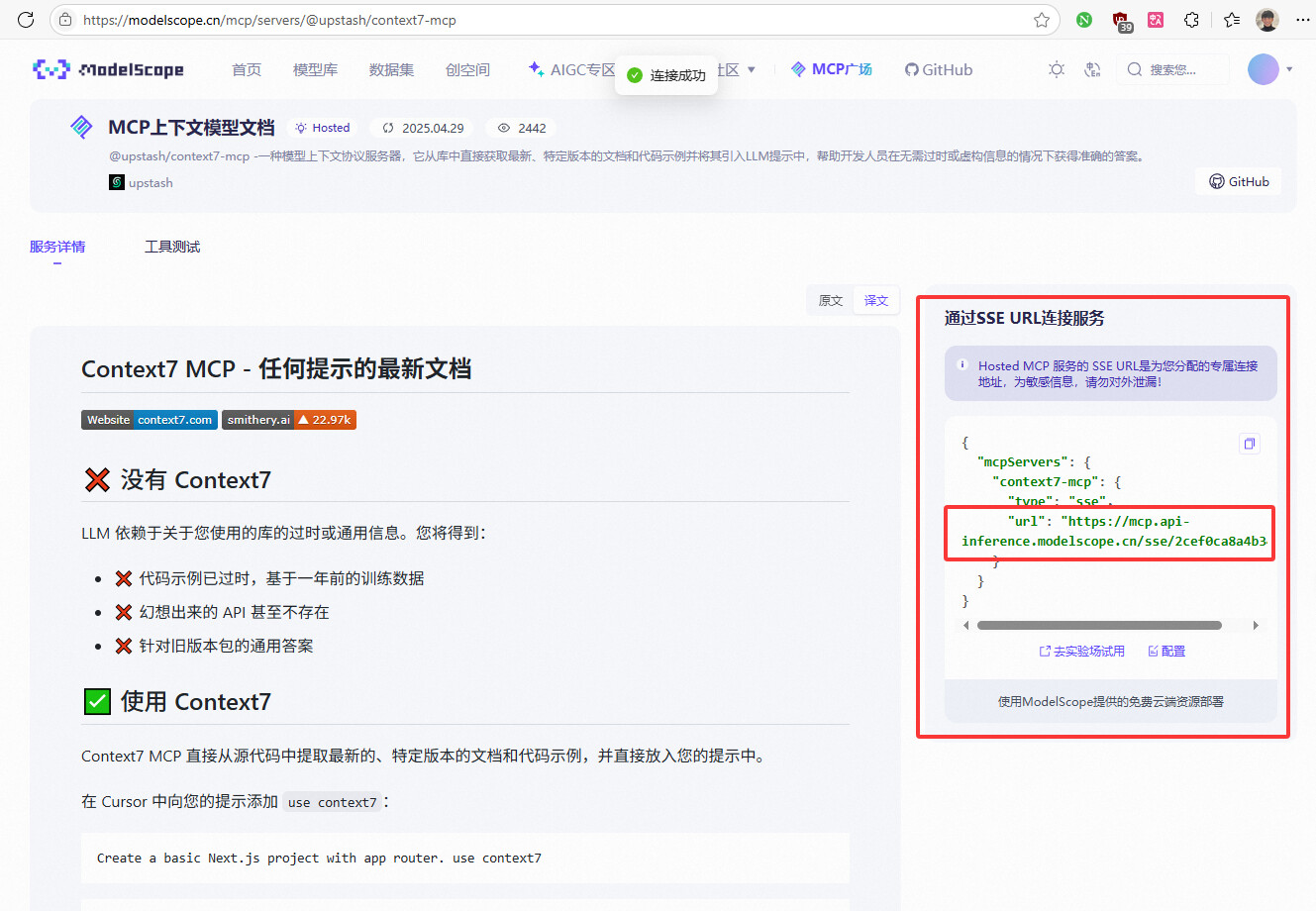Click the horizontal scrollbar of the config box
1316x911 pixels.
(x=1099, y=625)
